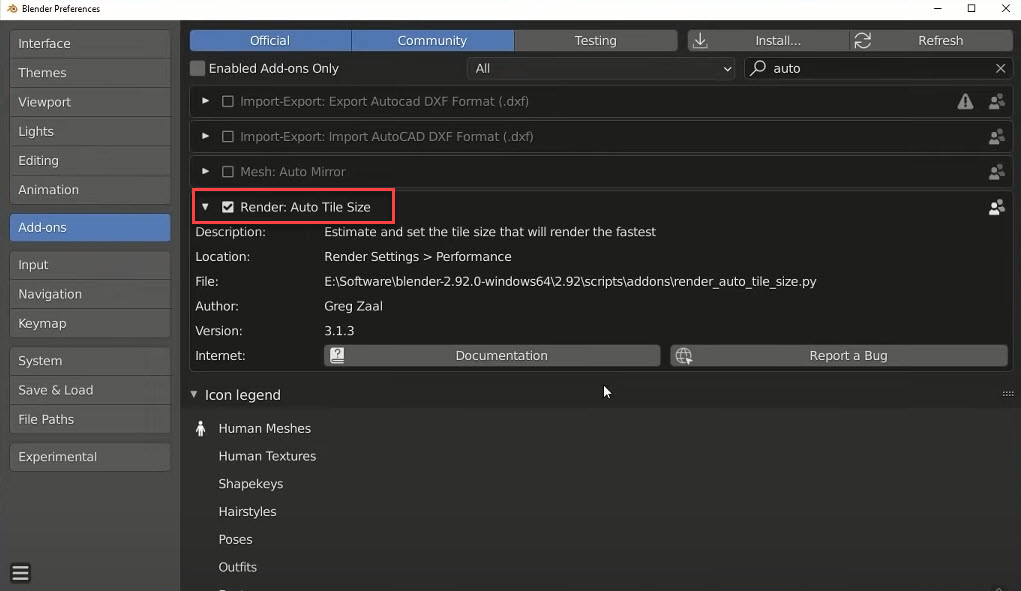Enable Import AutoCAD DXF Format add-on checkbox
The height and width of the screenshot is (591, 1021).
tap(227, 137)
